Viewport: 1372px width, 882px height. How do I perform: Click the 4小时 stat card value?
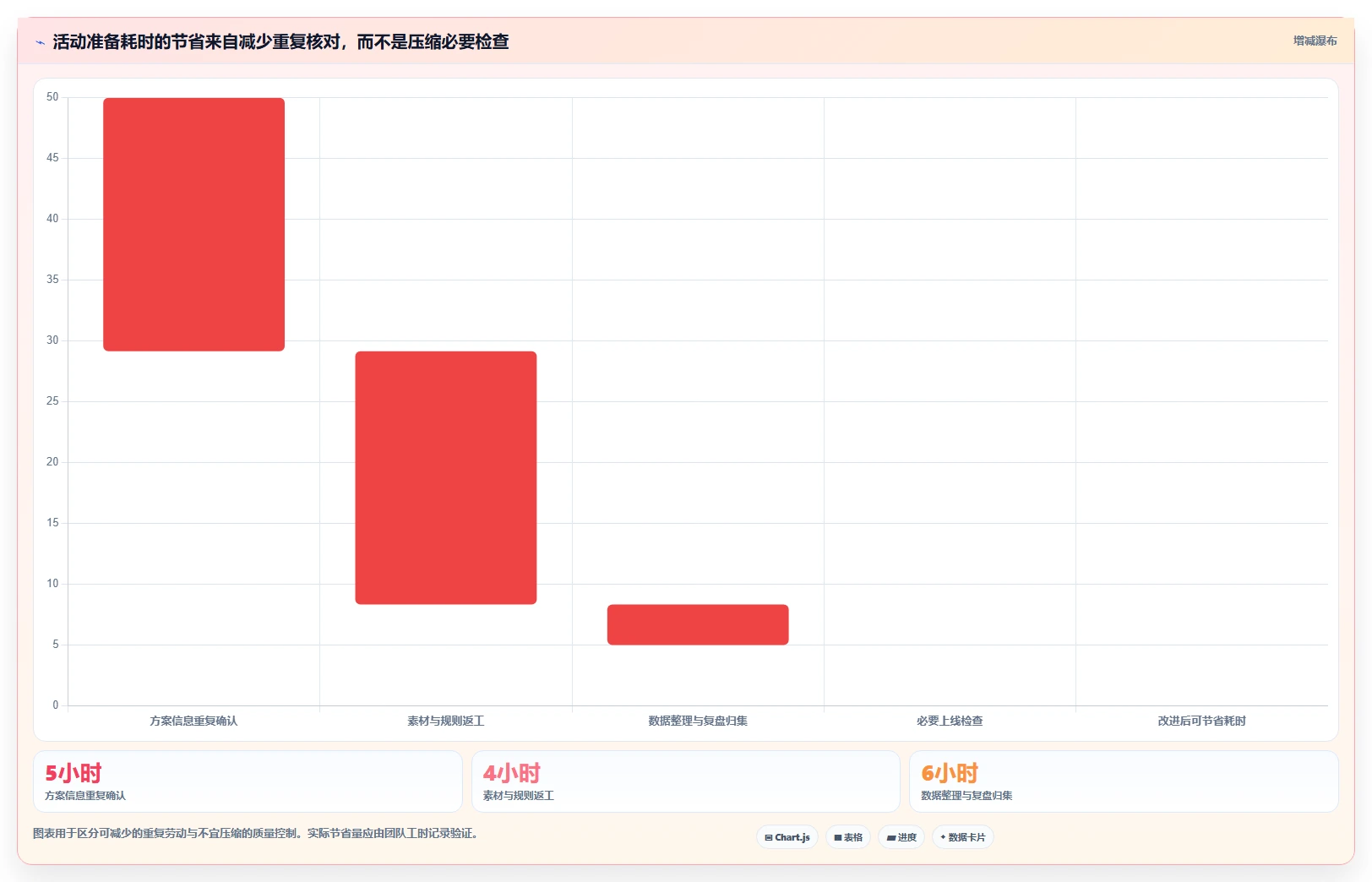pyautogui.click(x=512, y=773)
